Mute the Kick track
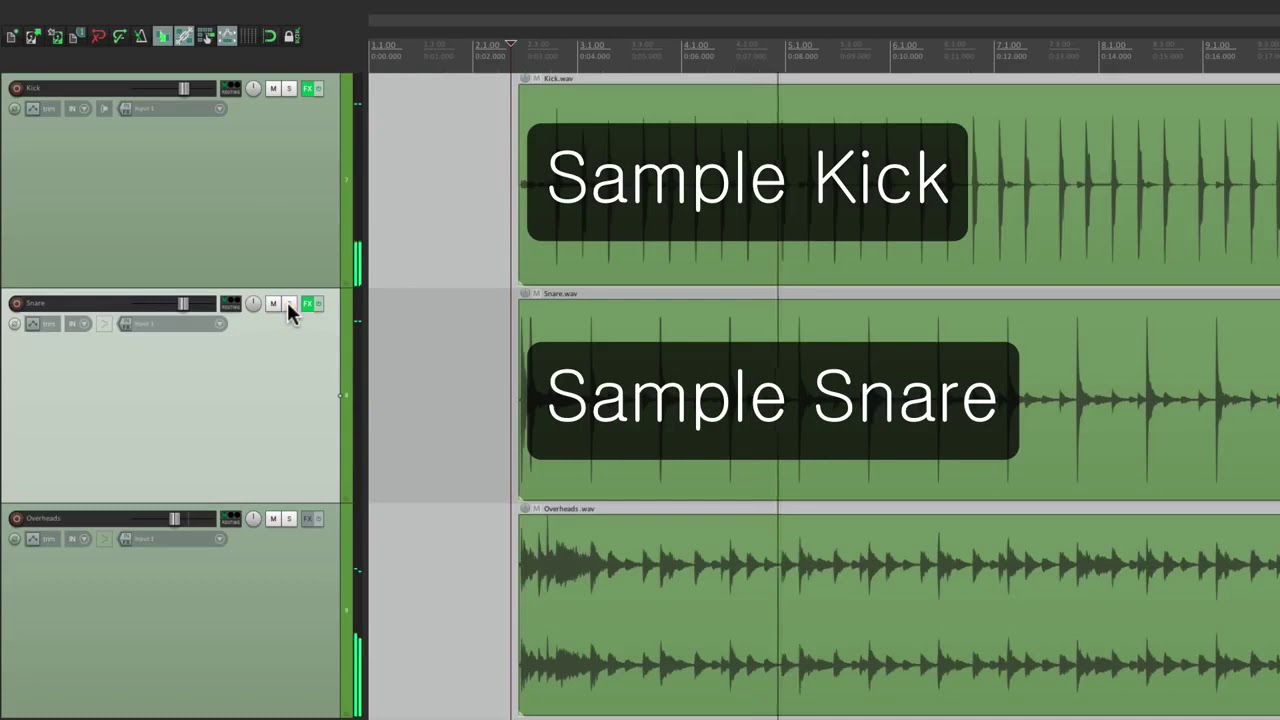Image resolution: width=1280 pixels, height=720 pixels. (x=273, y=89)
